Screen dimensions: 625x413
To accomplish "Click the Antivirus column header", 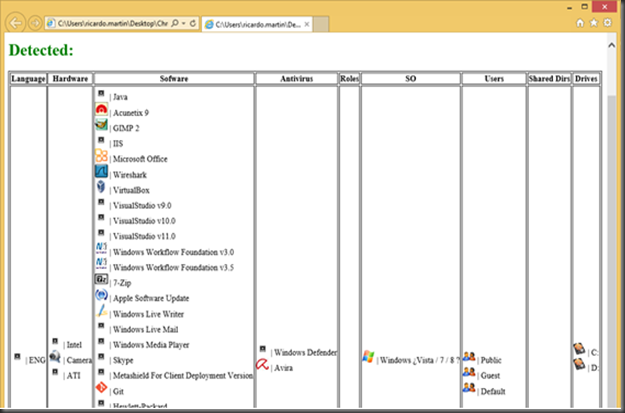I will pos(297,79).
